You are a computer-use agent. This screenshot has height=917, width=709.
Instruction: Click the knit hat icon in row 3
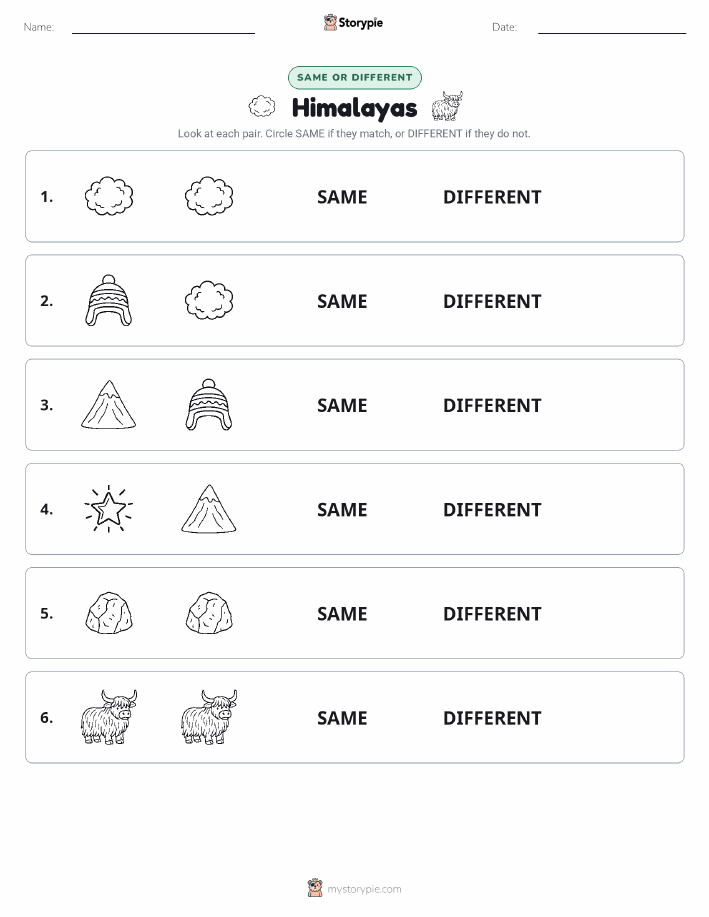pos(209,405)
